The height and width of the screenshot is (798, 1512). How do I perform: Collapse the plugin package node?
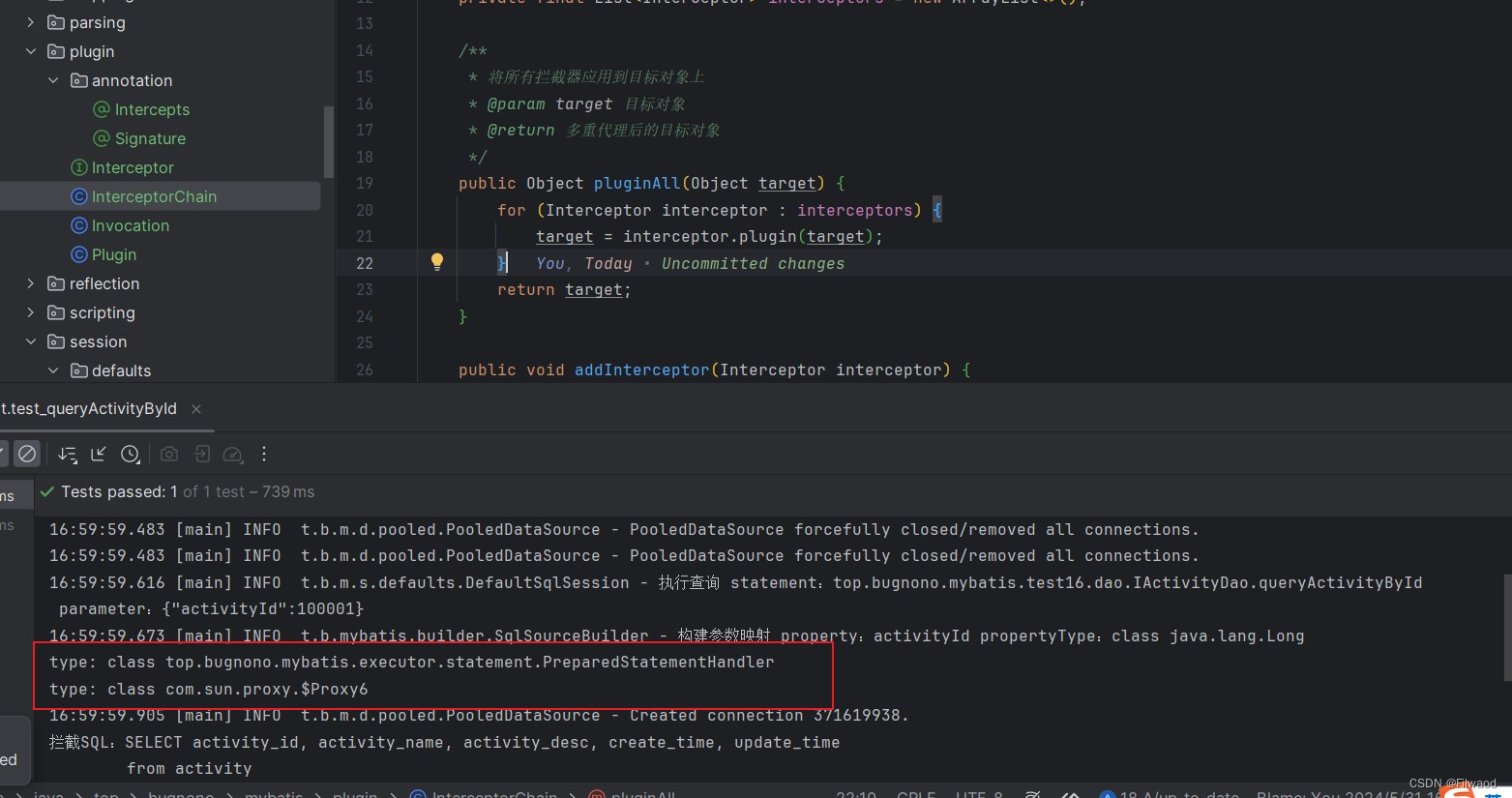point(31,51)
